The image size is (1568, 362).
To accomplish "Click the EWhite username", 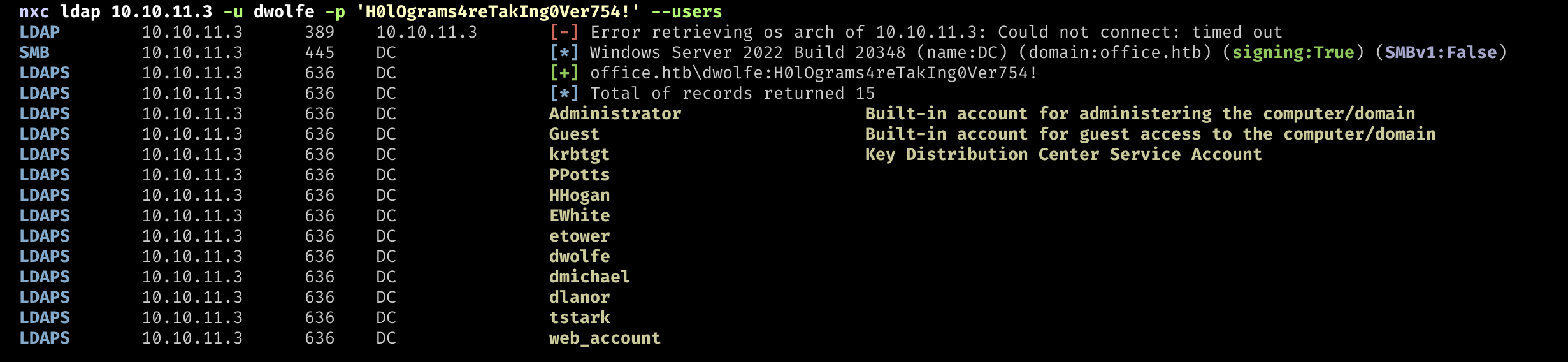I will (580, 215).
